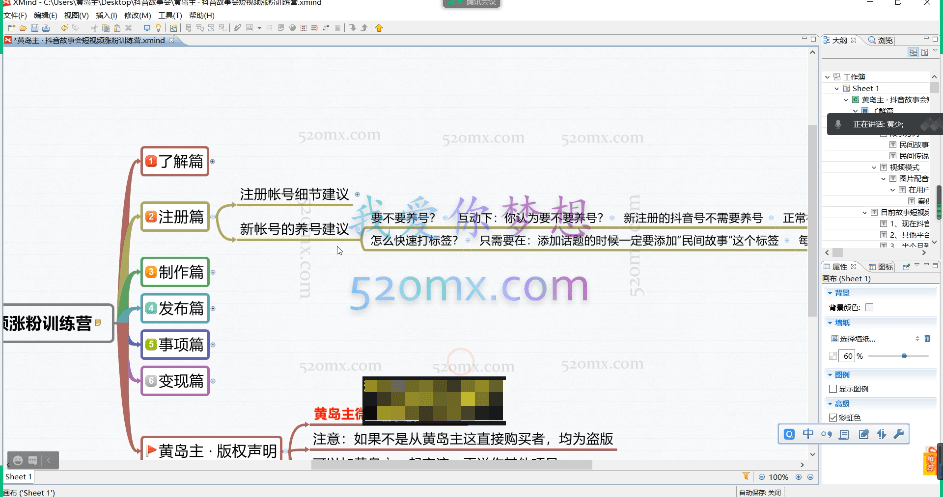
Task: Click the insert image toolbar icon
Action: pos(250,28)
